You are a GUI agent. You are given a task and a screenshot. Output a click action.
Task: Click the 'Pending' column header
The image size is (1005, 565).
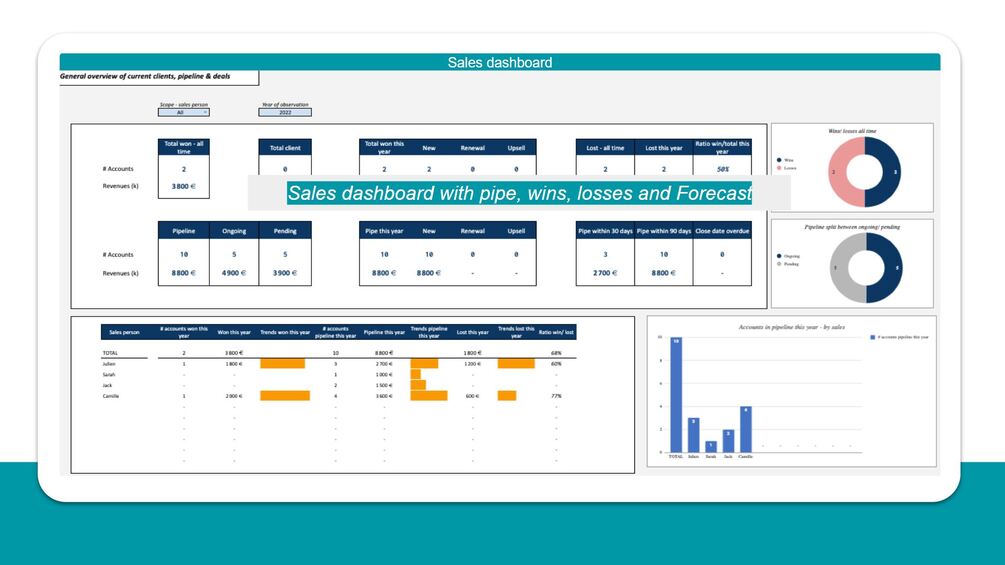(x=285, y=231)
